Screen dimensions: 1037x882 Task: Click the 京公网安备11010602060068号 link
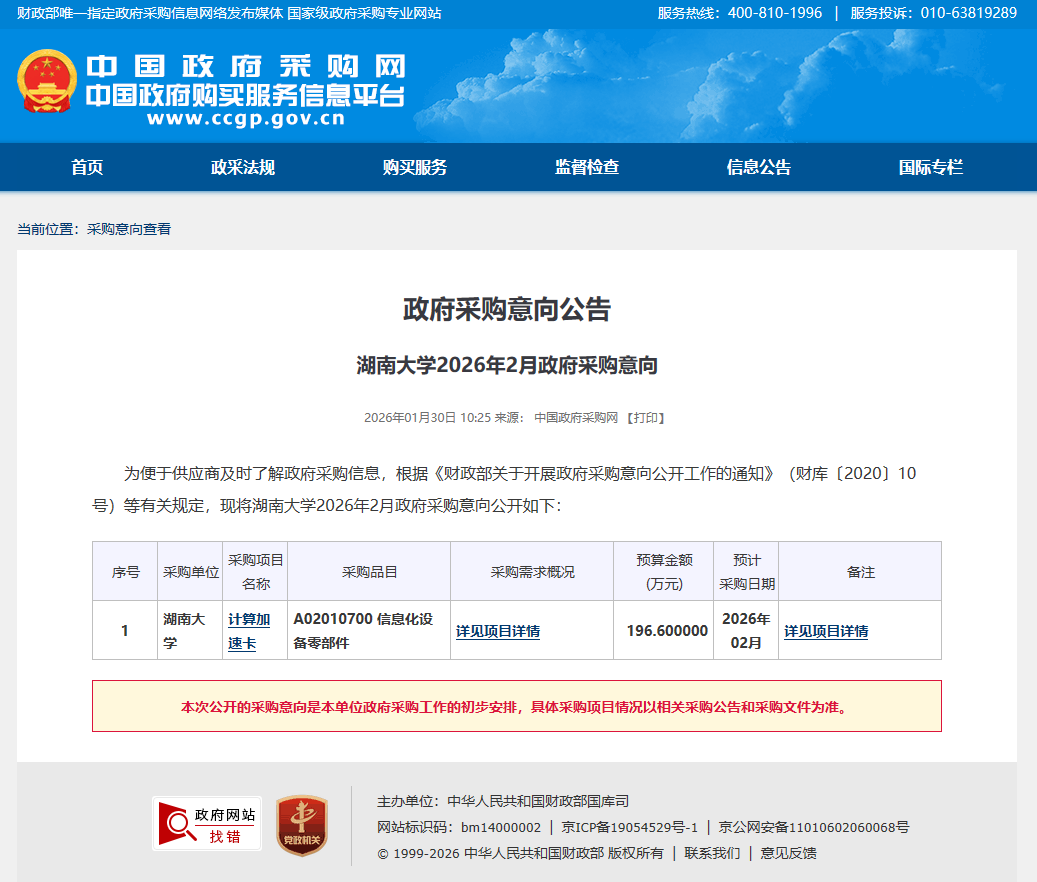(x=814, y=828)
